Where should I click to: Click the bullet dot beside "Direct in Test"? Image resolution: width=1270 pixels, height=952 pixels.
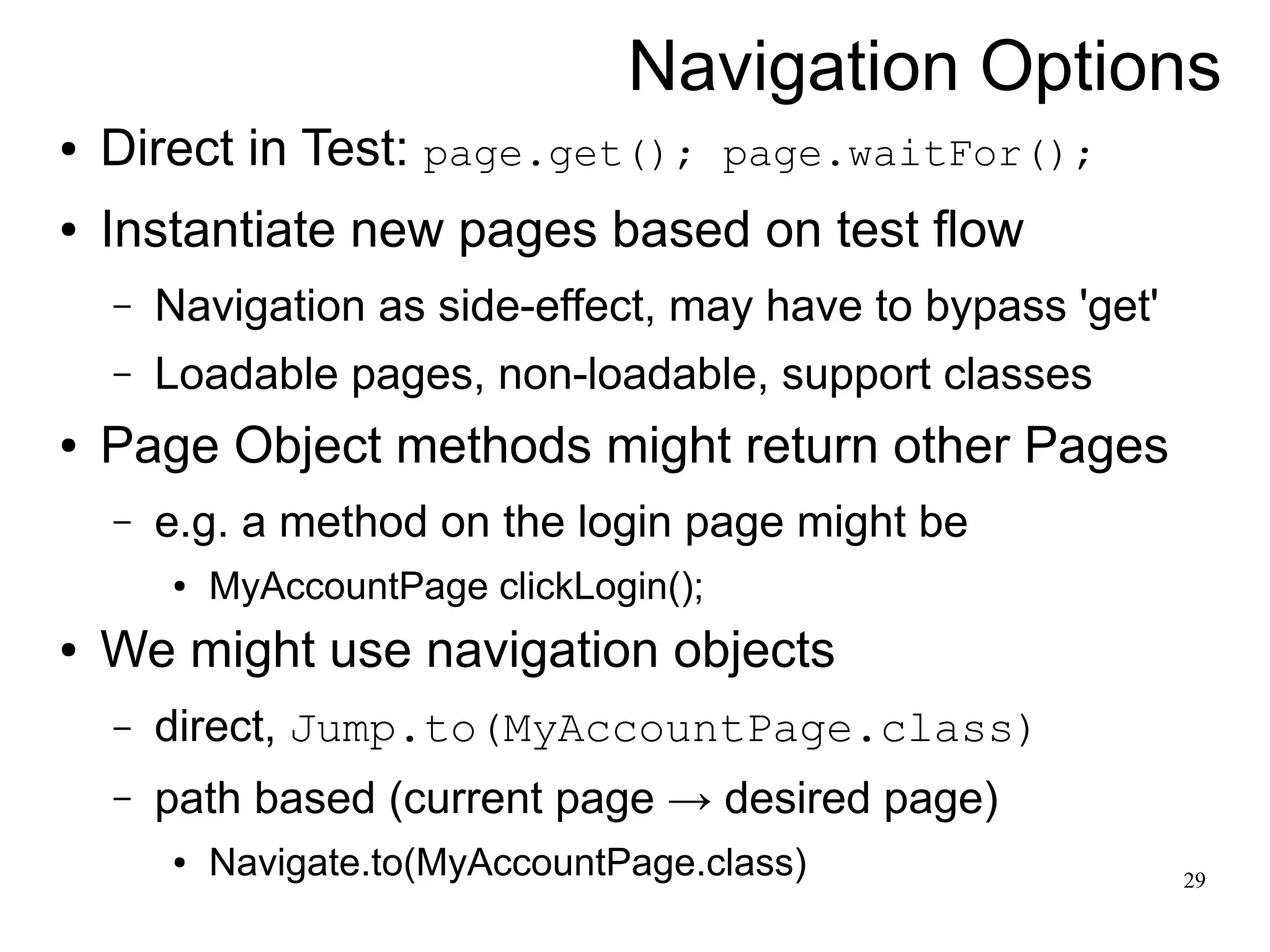(68, 151)
